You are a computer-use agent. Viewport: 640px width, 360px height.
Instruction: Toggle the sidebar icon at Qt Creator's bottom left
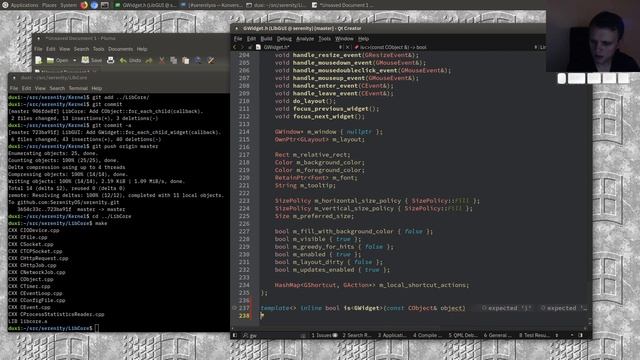click(235, 335)
